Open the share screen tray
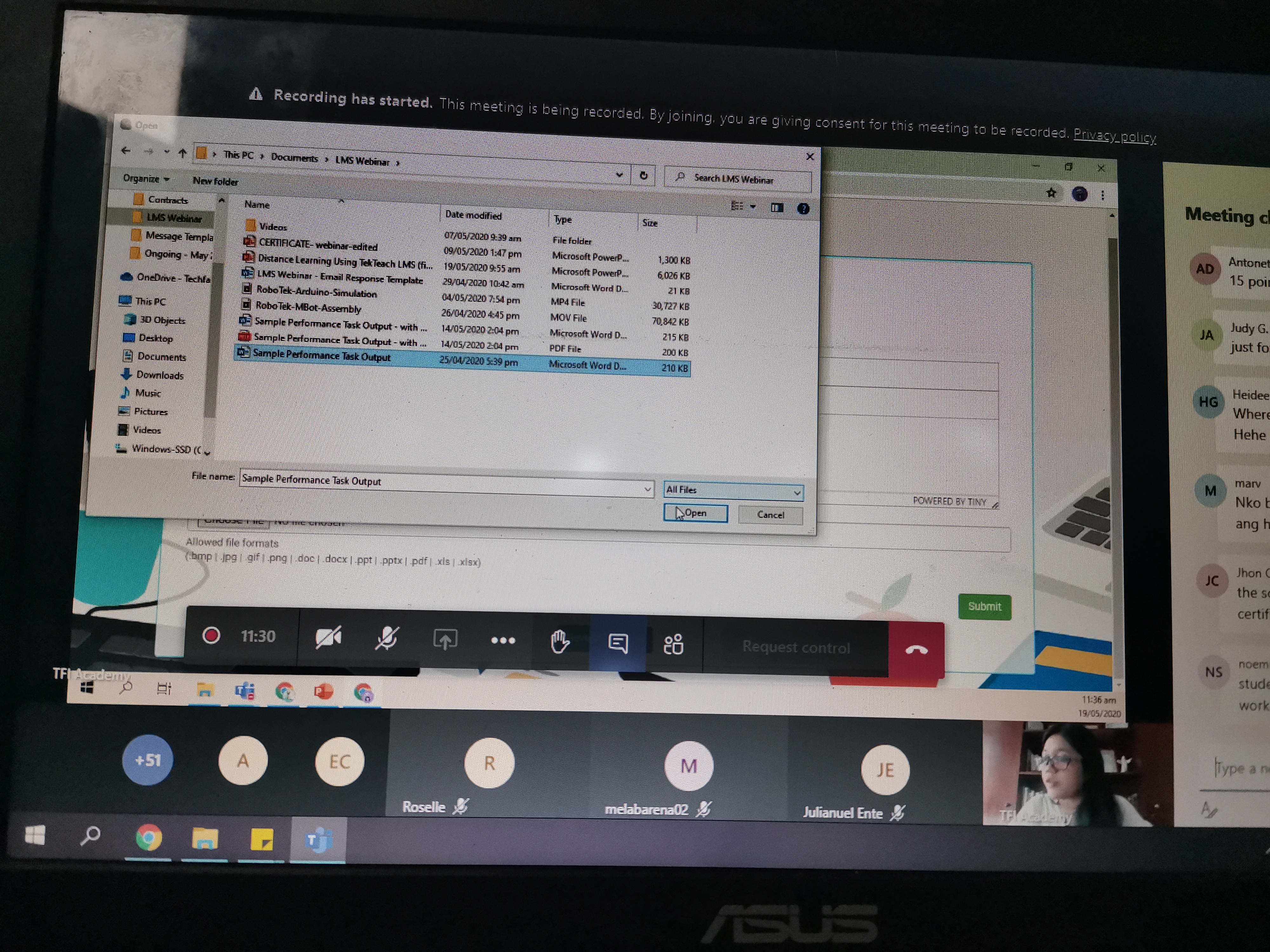This screenshot has height=952, width=1270. point(445,640)
